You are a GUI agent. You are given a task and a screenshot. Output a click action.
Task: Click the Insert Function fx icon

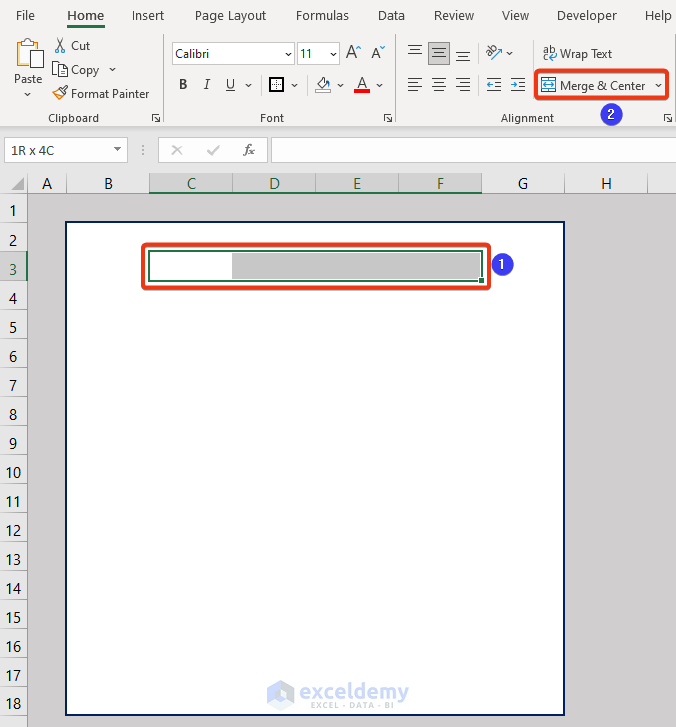click(249, 150)
